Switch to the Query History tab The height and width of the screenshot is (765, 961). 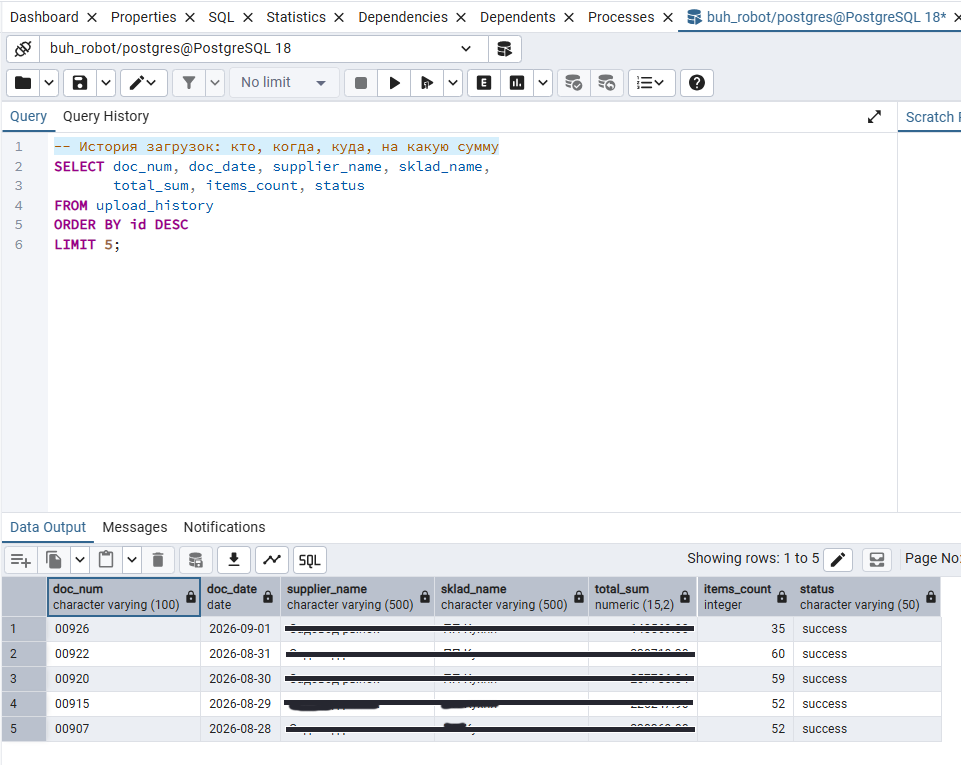(106, 116)
